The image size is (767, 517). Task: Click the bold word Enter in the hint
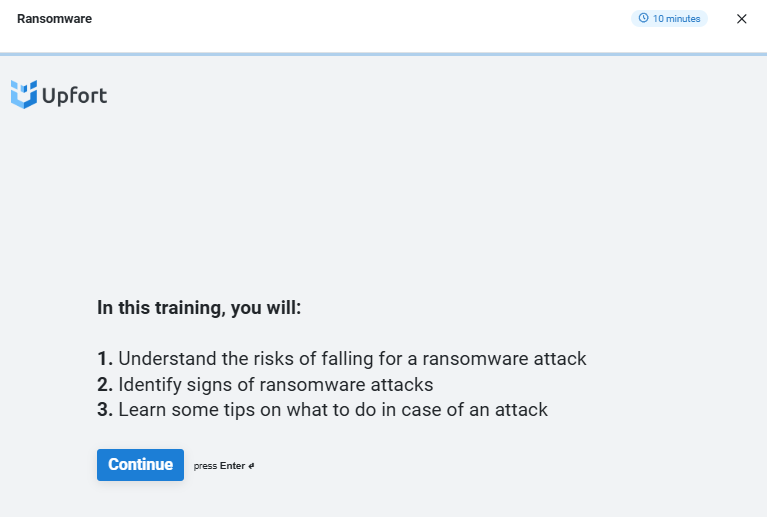coord(232,466)
